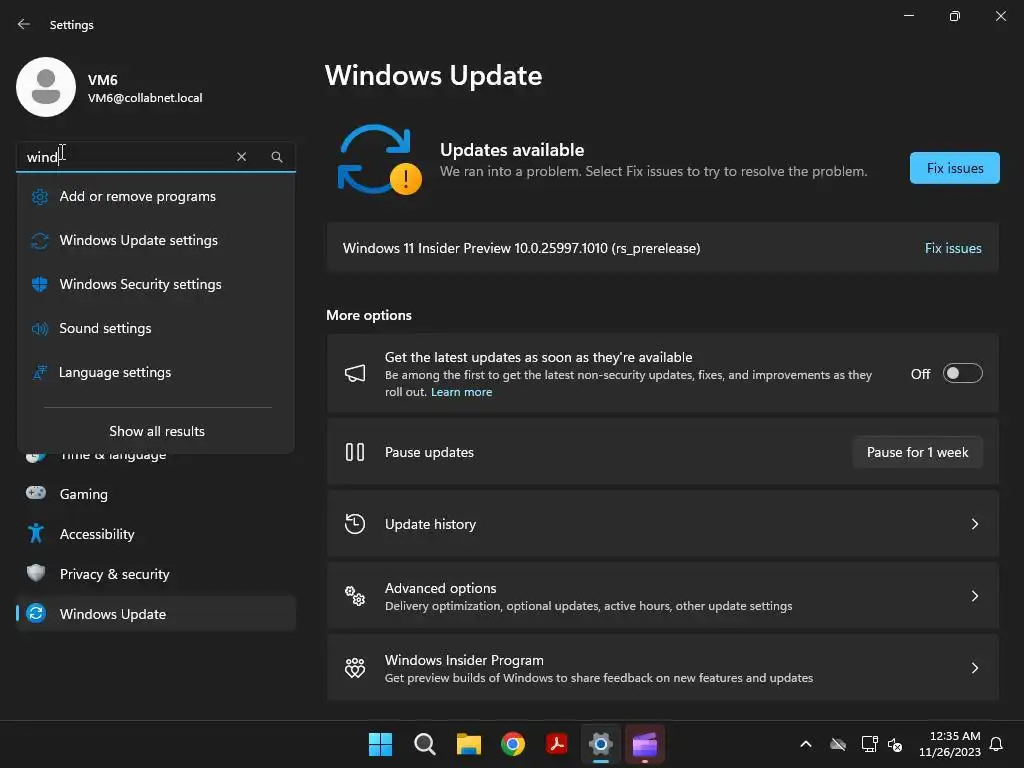Open the notification bell
The width and height of the screenshot is (1024, 768).
997,744
